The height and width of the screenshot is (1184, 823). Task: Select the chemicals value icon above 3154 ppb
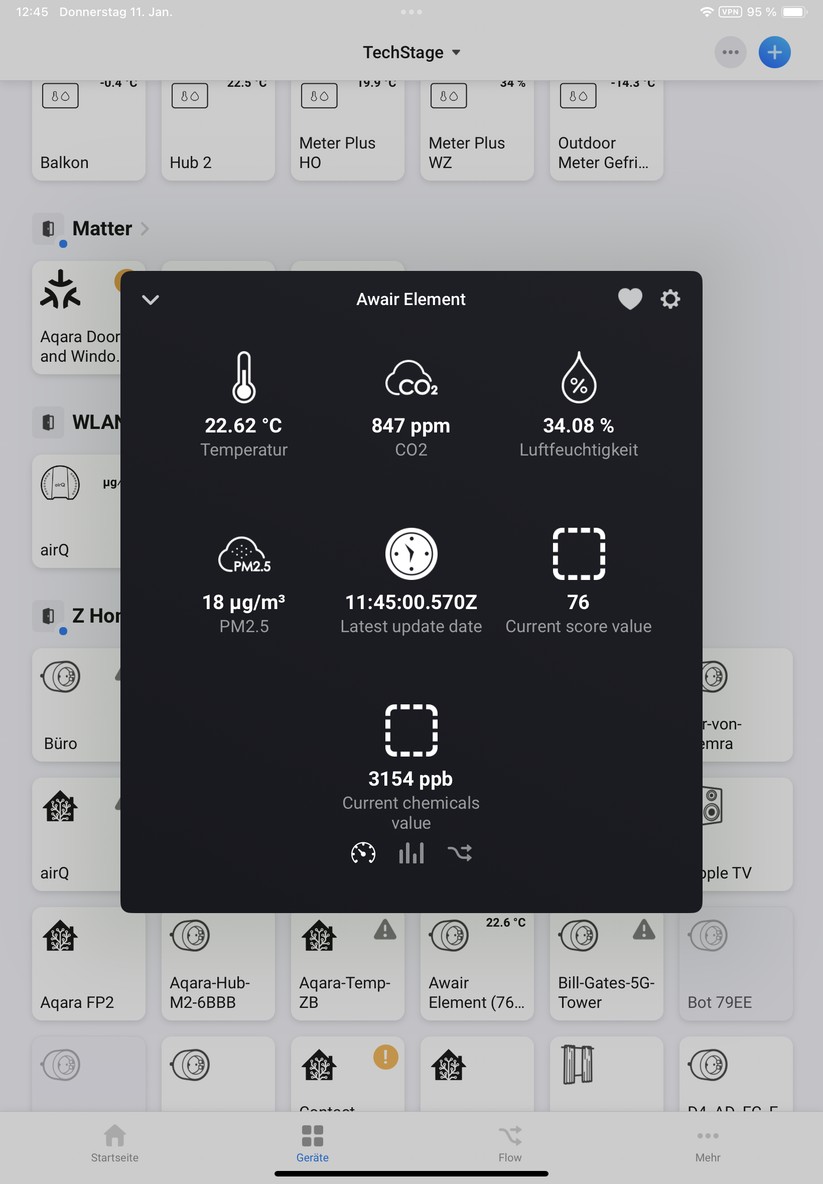click(411, 730)
